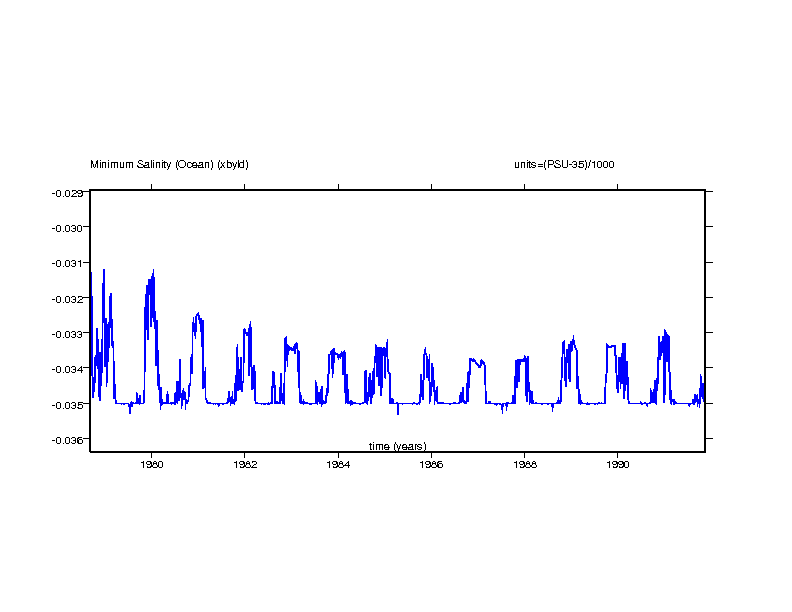Click the -0.034 y-axis tick label
The height and width of the screenshot is (612, 792).
click(67, 369)
